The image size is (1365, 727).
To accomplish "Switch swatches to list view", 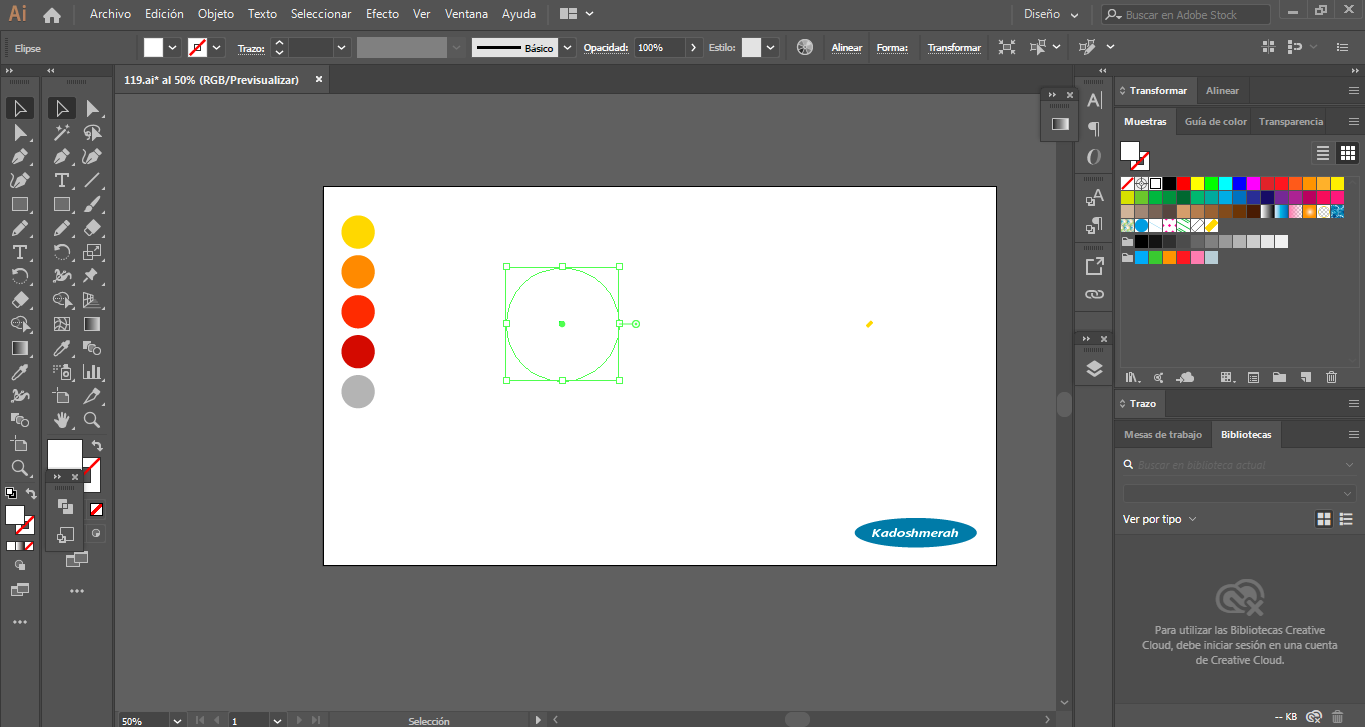I will [x=1323, y=153].
